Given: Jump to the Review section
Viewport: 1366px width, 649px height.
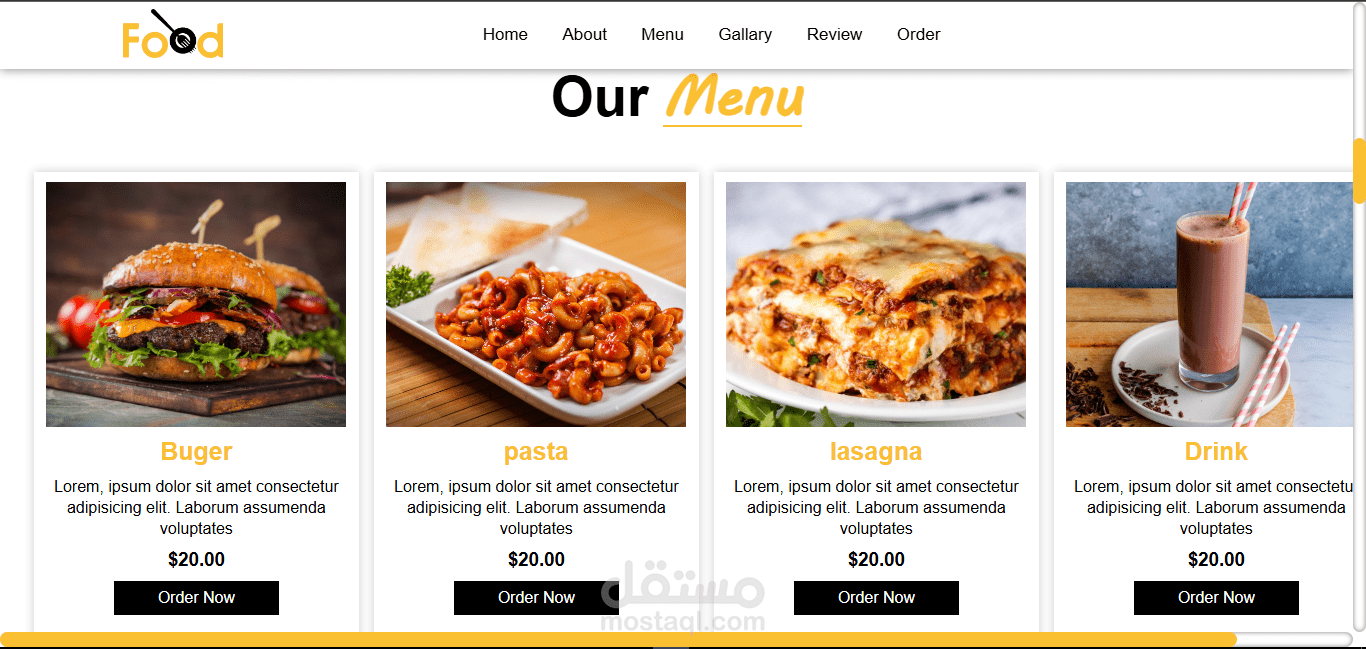Looking at the screenshot, I should (834, 34).
